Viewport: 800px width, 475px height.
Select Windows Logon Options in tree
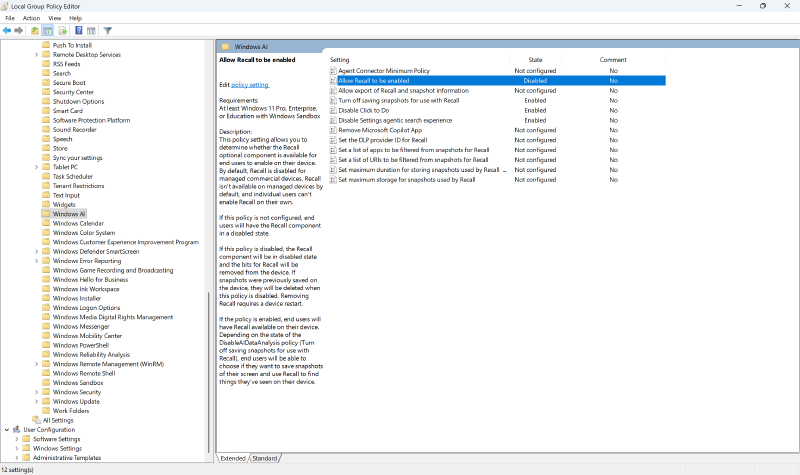point(86,308)
